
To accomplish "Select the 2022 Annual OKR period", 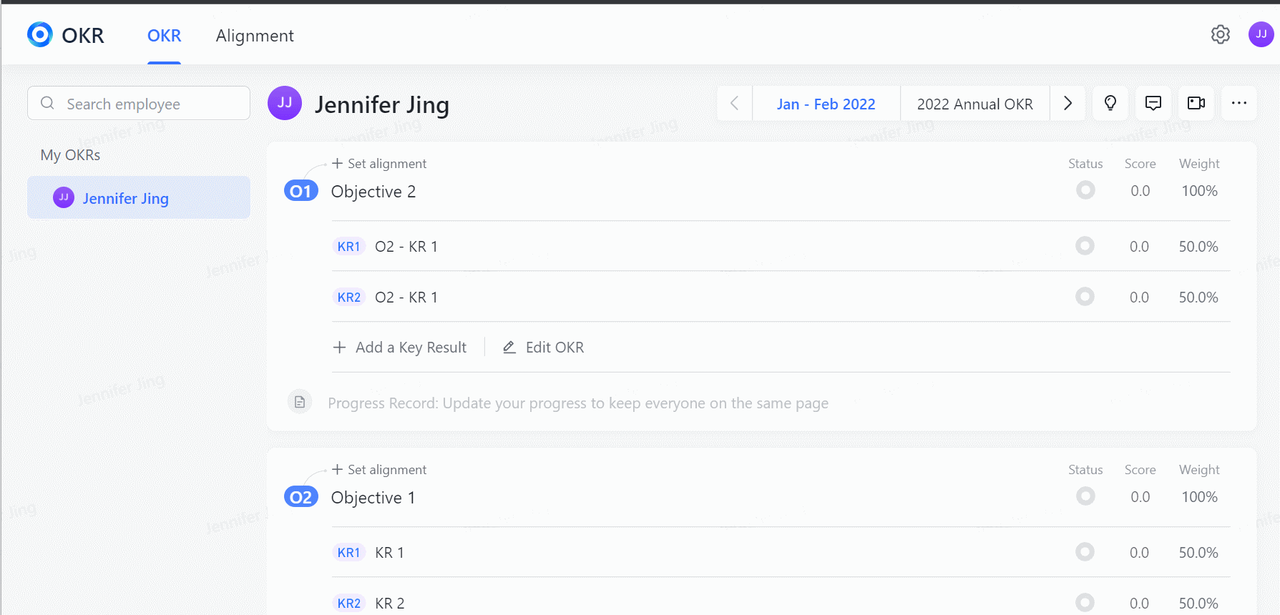I will pos(975,104).
